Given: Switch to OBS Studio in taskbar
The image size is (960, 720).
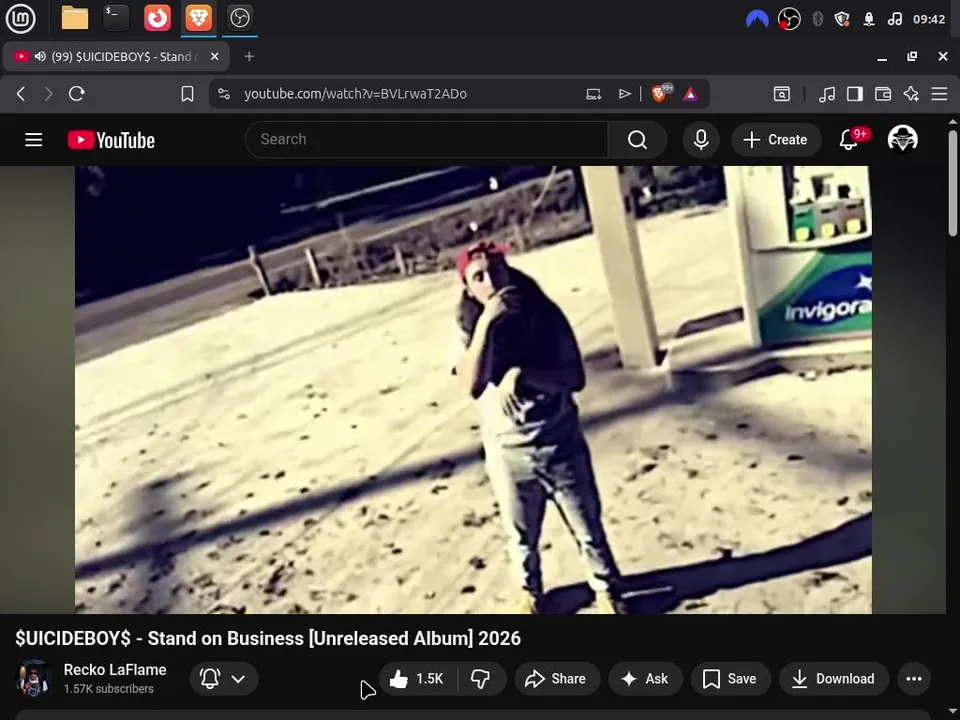Looking at the screenshot, I should pos(239,18).
